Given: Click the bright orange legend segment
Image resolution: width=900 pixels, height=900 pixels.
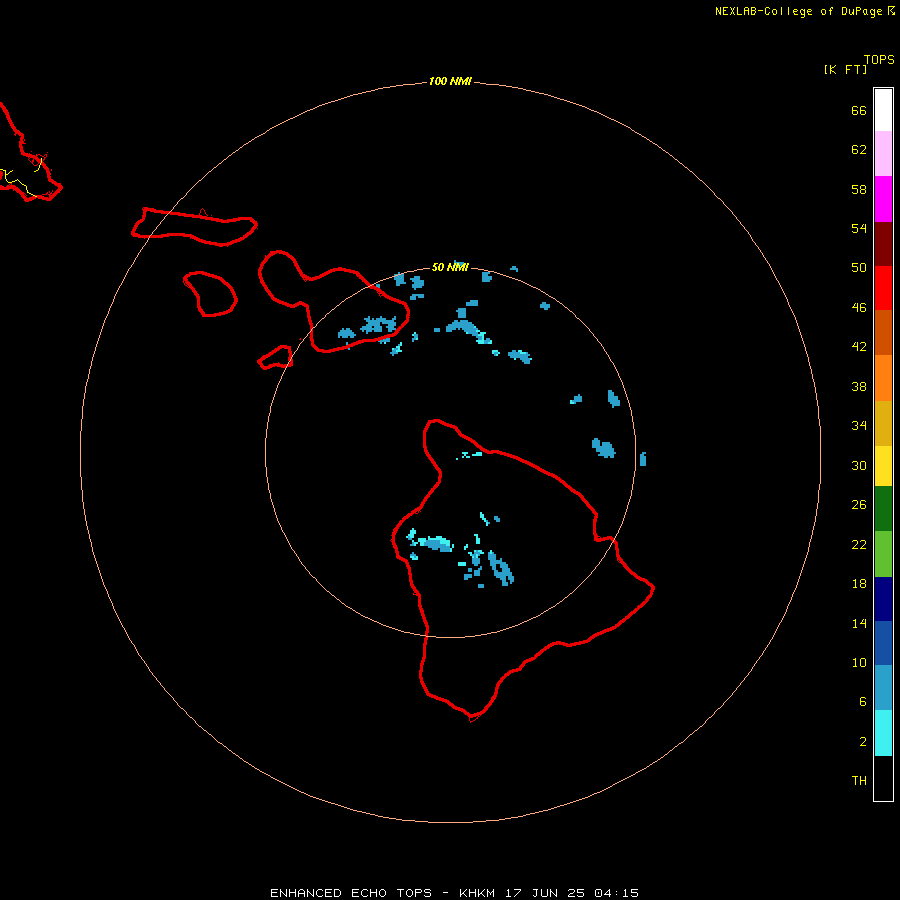Looking at the screenshot, I should click(x=883, y=378).
